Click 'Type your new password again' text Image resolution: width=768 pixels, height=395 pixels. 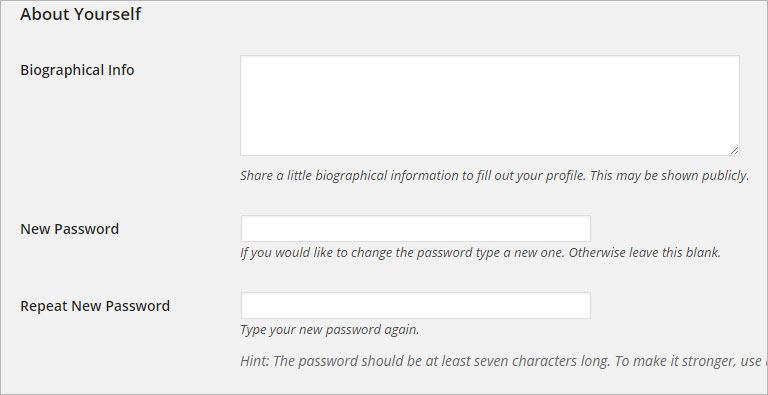(330, 330)
